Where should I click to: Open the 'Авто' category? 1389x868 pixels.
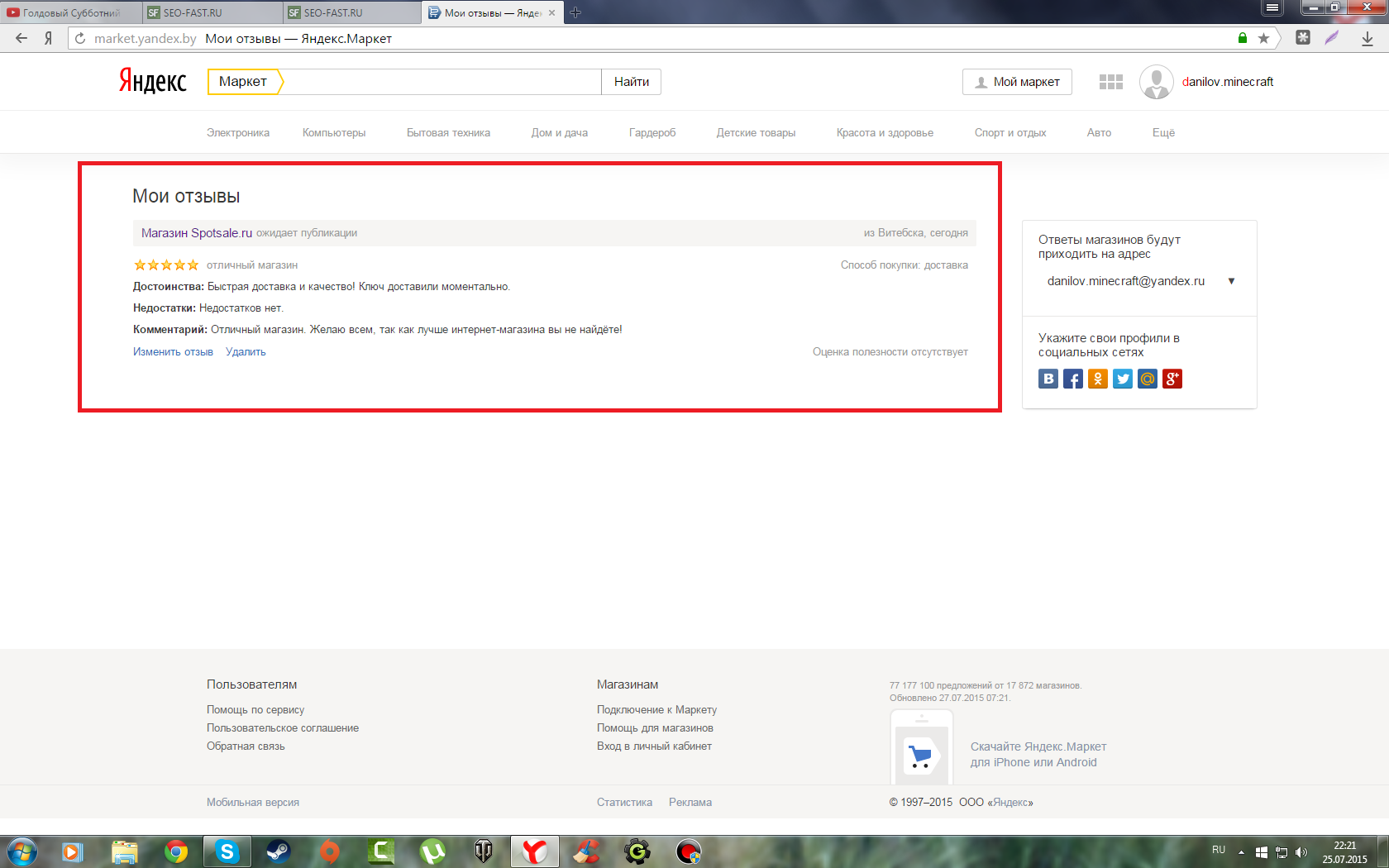[1099, 132]
